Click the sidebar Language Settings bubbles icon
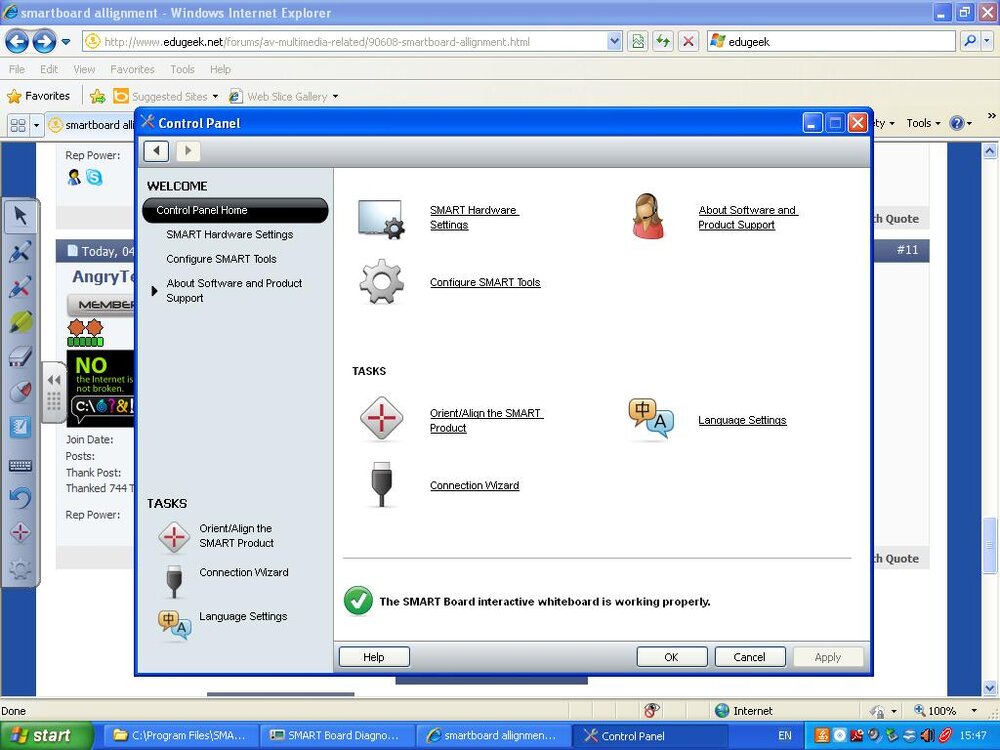This screenshot has width=1000, height=750. (x=174, y=624)
